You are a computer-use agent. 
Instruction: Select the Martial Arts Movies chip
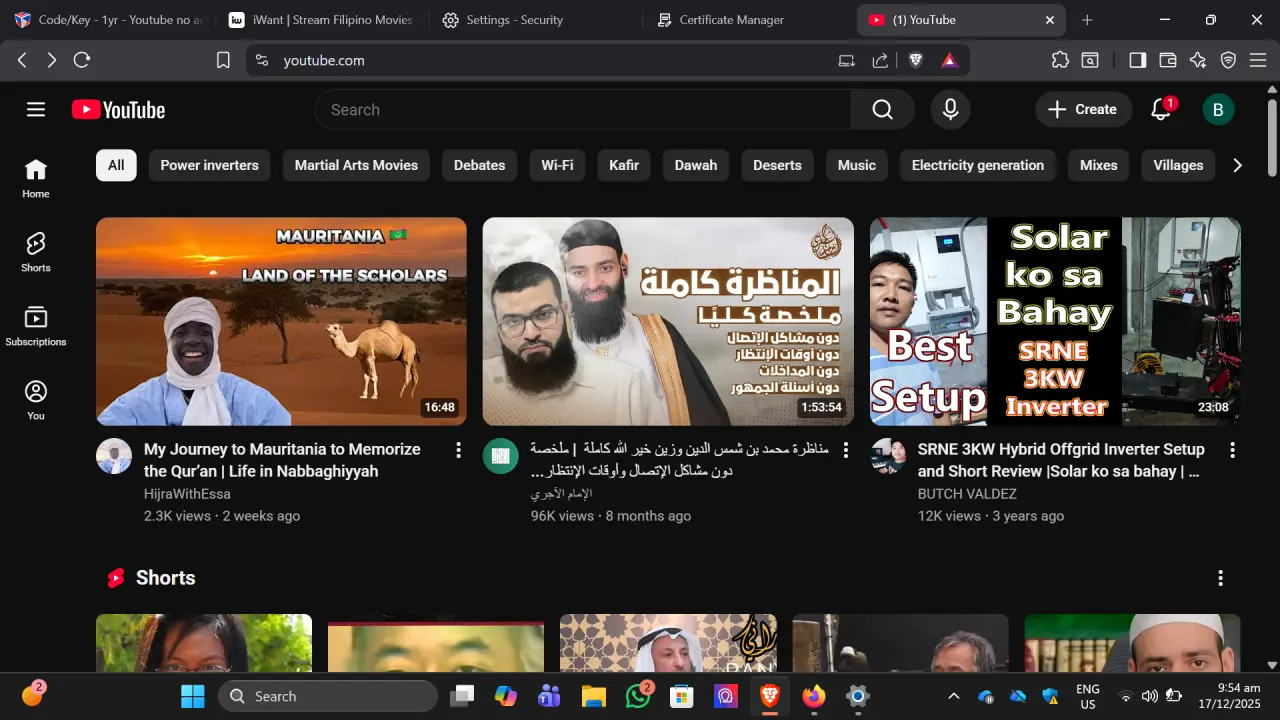pos(356,165)
